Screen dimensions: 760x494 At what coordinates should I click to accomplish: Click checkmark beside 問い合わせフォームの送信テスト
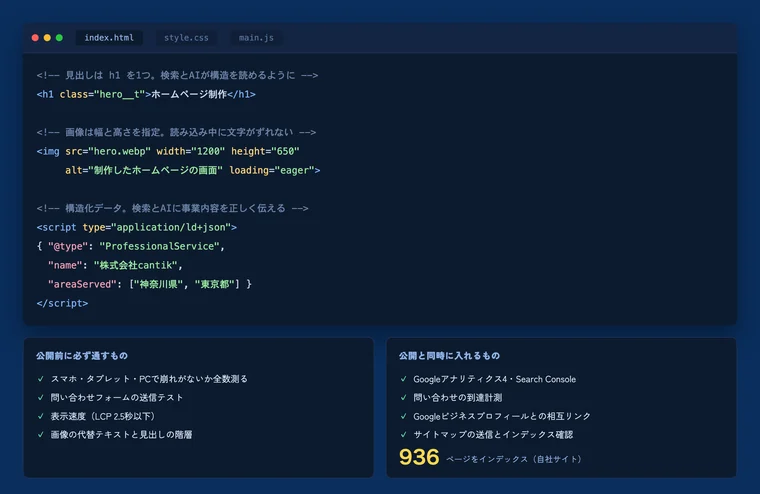click(x=41, y=398)
